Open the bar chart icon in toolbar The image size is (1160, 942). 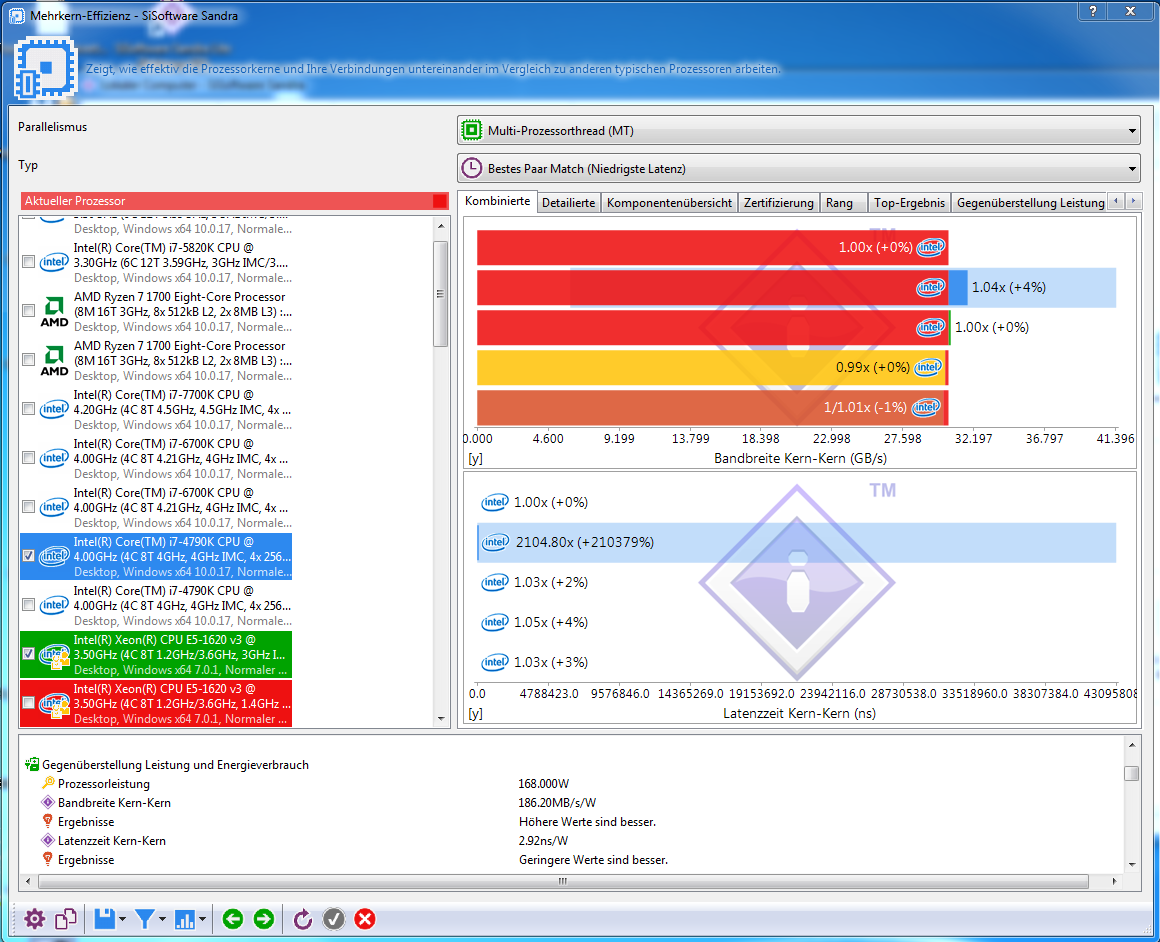click(x=184, y=919)
